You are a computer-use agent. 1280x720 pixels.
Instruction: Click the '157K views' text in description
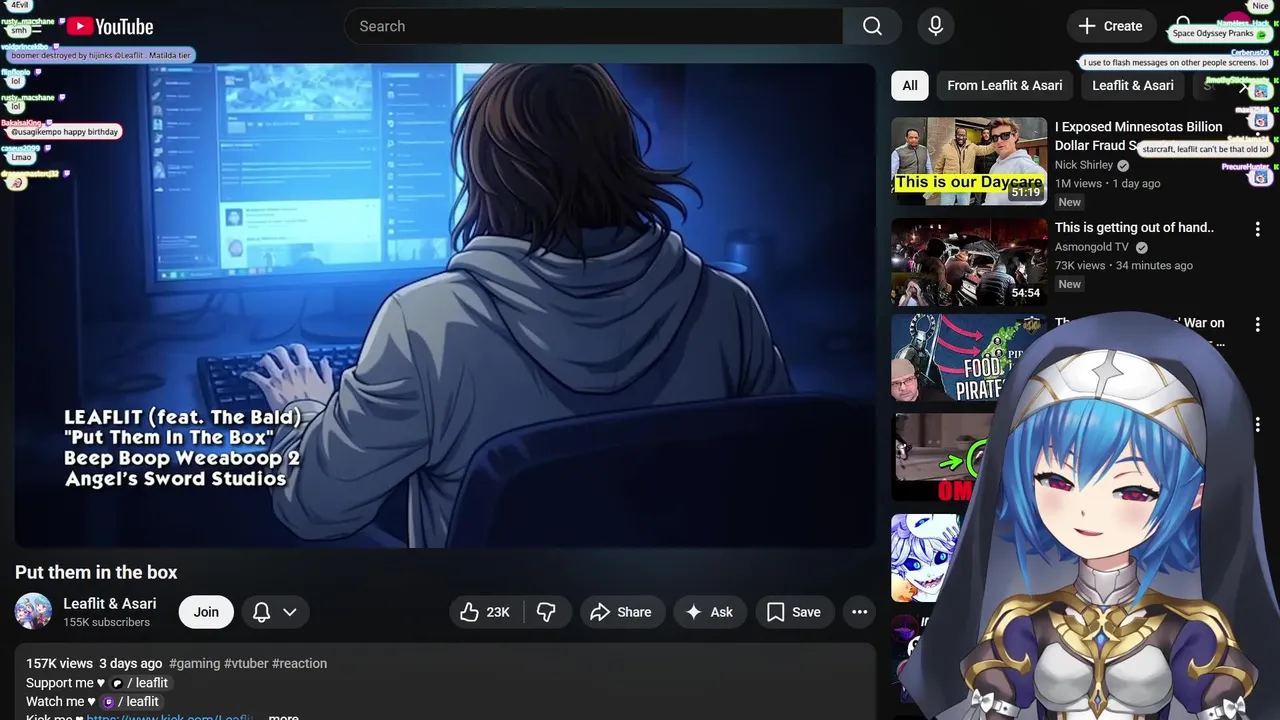click(x=59, y=663)
